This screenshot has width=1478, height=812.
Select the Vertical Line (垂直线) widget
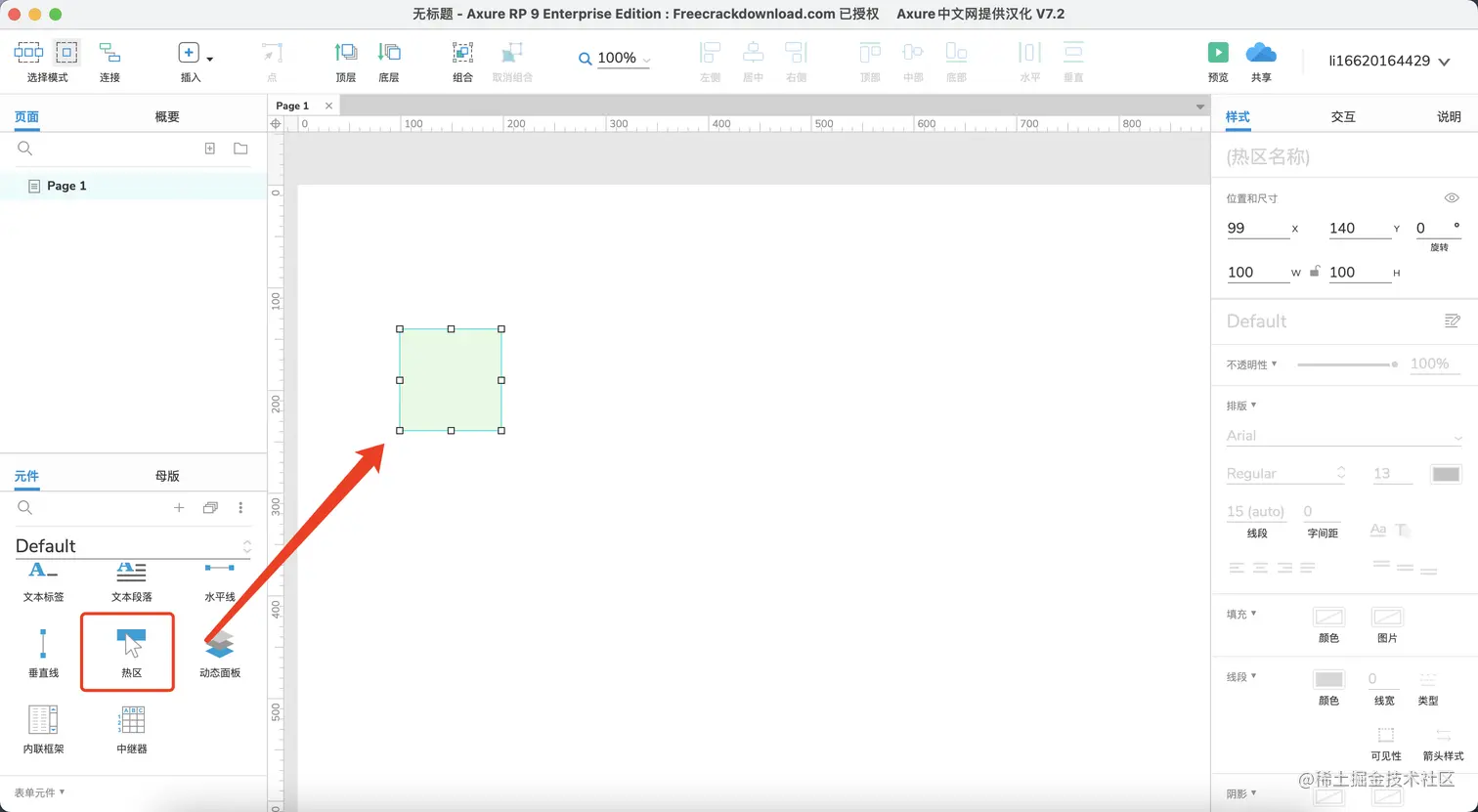pos(43,653)
